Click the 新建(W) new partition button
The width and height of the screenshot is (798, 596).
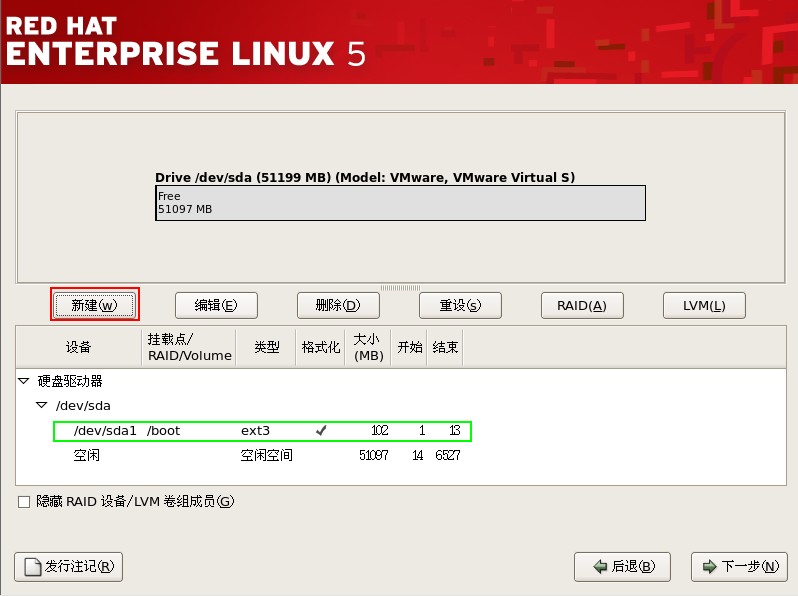(95, 305)
